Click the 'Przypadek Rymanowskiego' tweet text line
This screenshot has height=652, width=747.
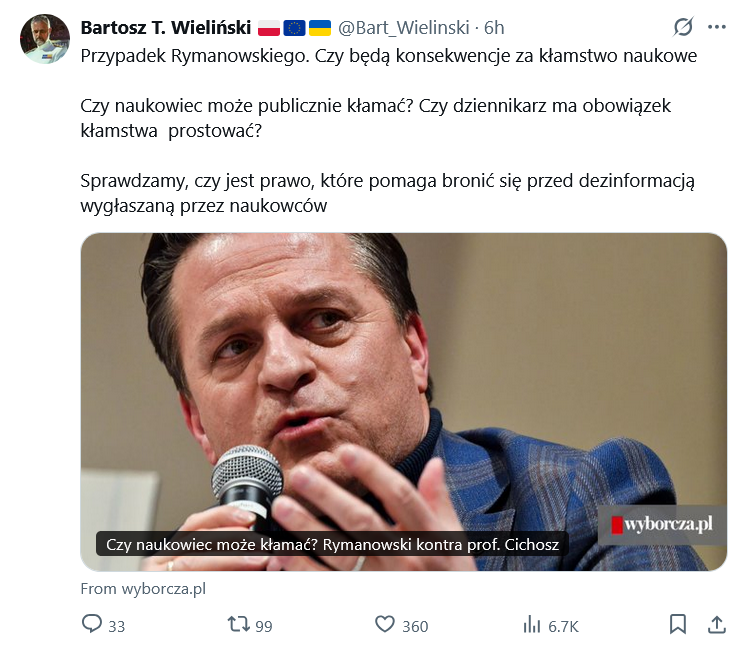388,56
